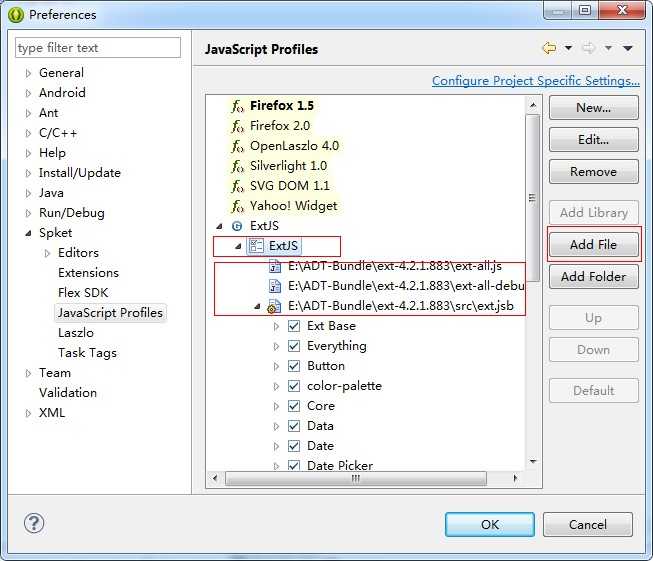Click the scroll right arrow of profiles list
This screenshot has width=653, height=561.
pos(515,479)
